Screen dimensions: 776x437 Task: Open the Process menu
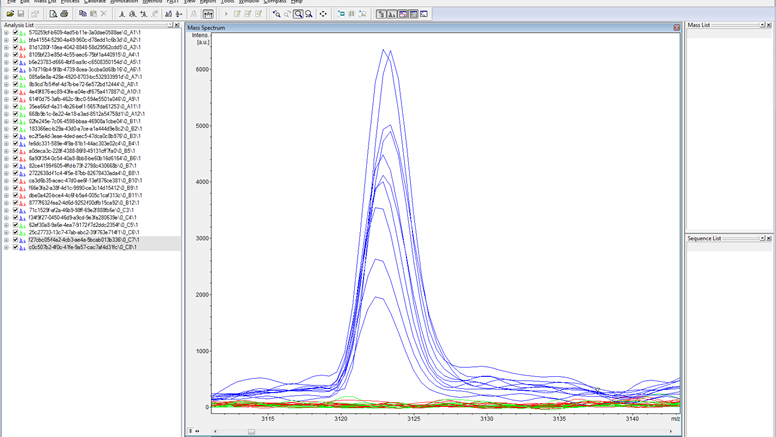(x=70, y=1)
